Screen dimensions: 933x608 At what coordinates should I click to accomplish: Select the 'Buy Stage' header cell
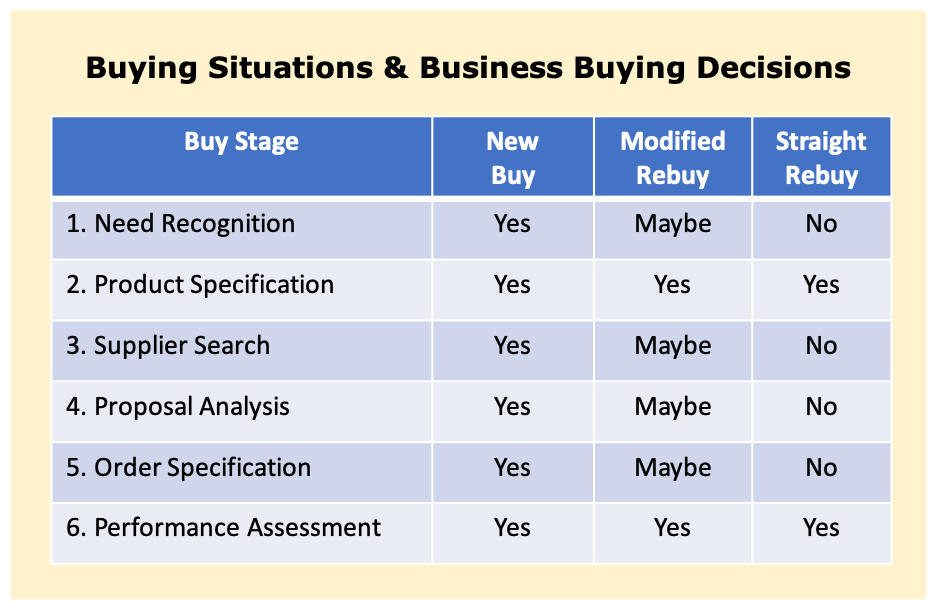point(242,156)
